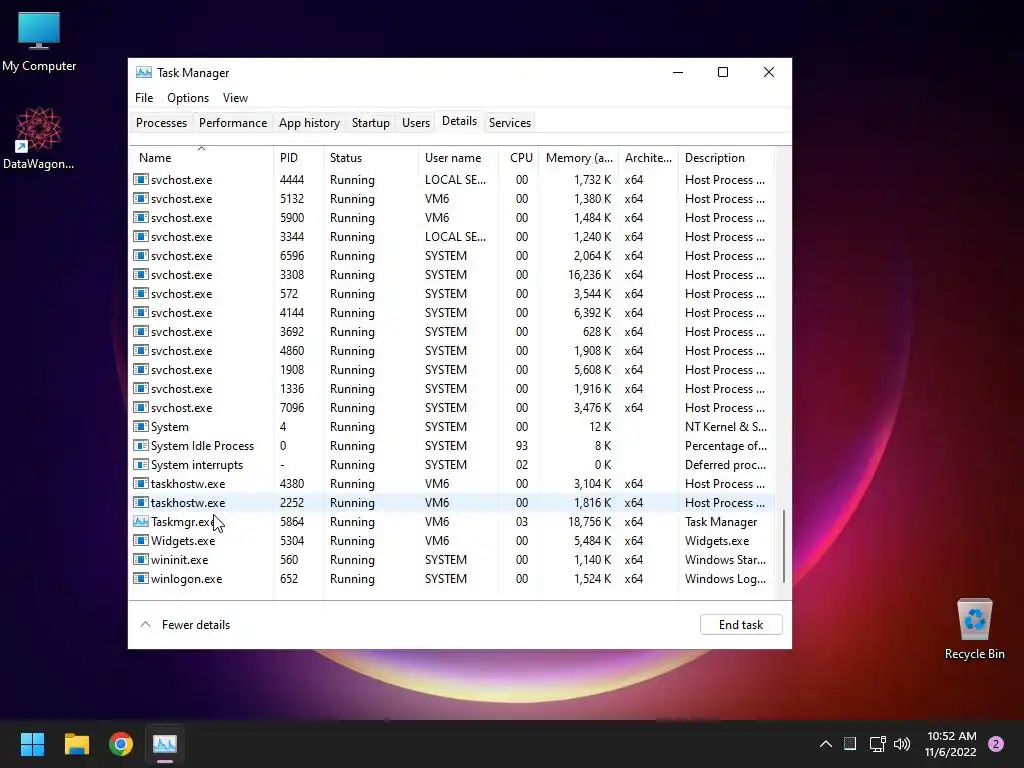Collapse view with Fewer details

click(x=185, y=625)
